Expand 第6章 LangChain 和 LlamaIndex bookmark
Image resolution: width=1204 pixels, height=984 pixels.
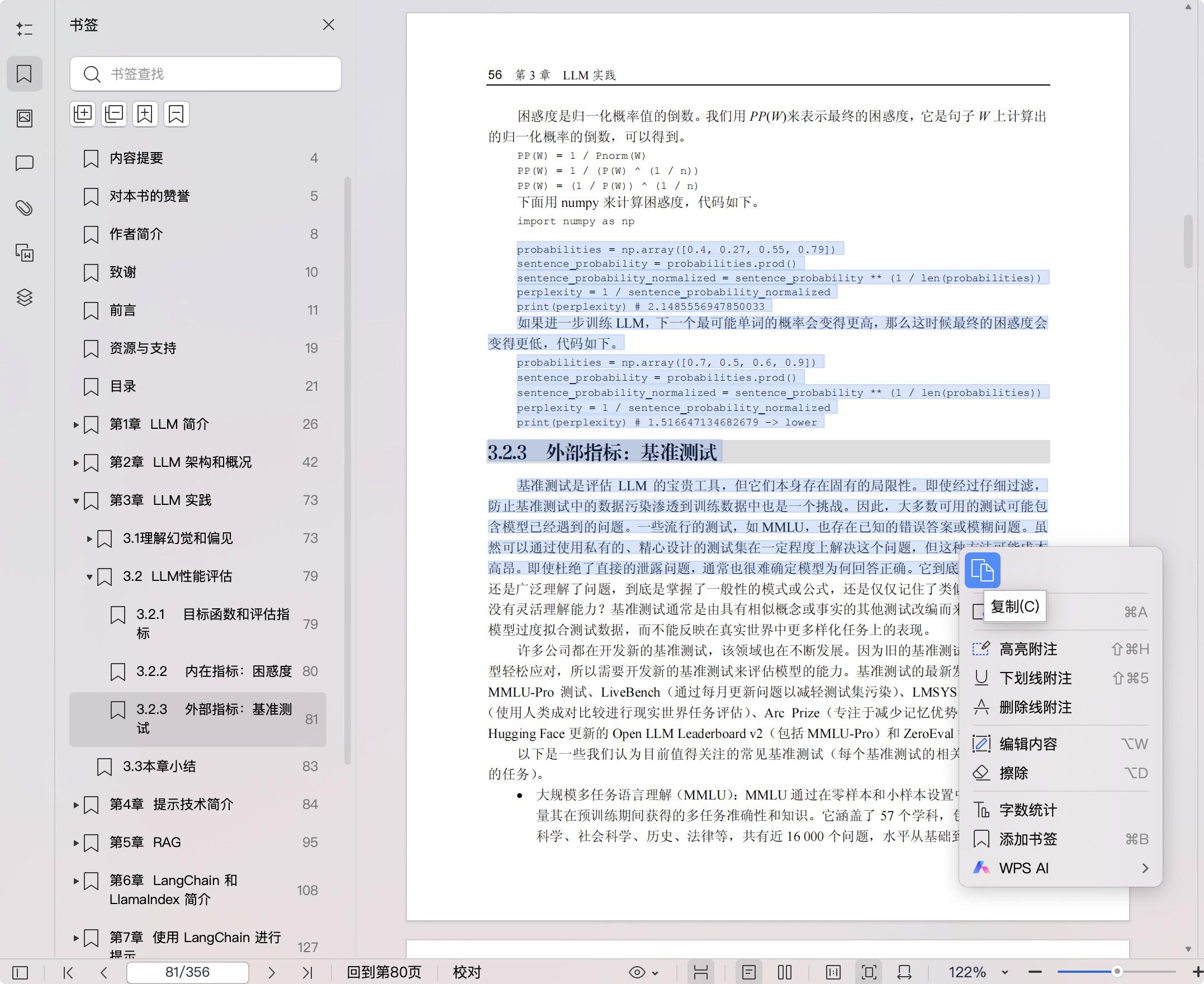[76, 880]
